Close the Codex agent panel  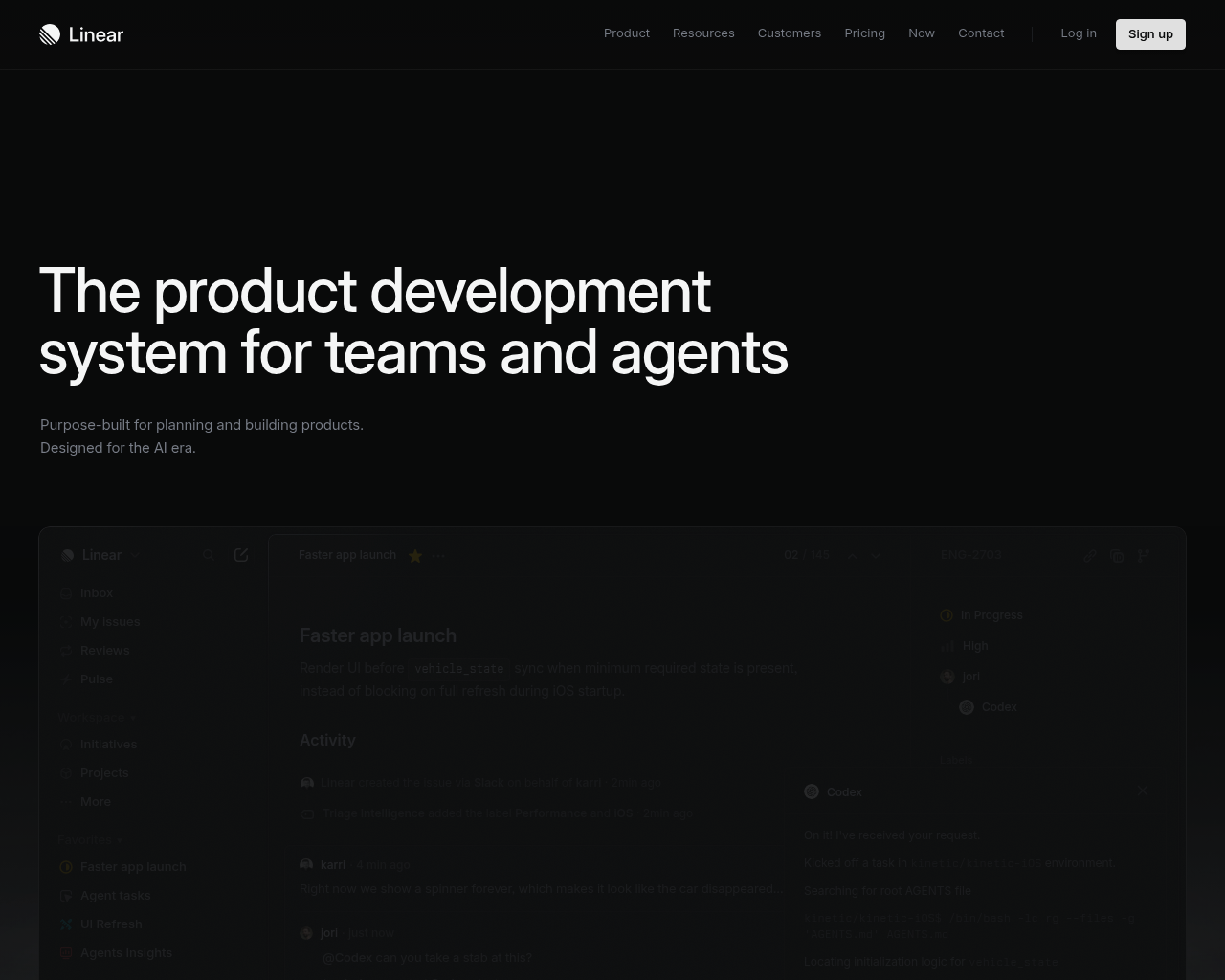tap(1142, 791)
